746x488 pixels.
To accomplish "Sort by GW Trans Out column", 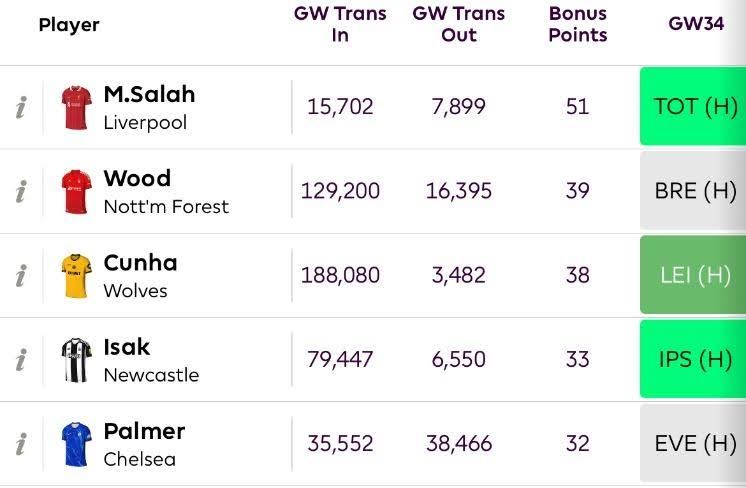I will (x=459, y=24).
